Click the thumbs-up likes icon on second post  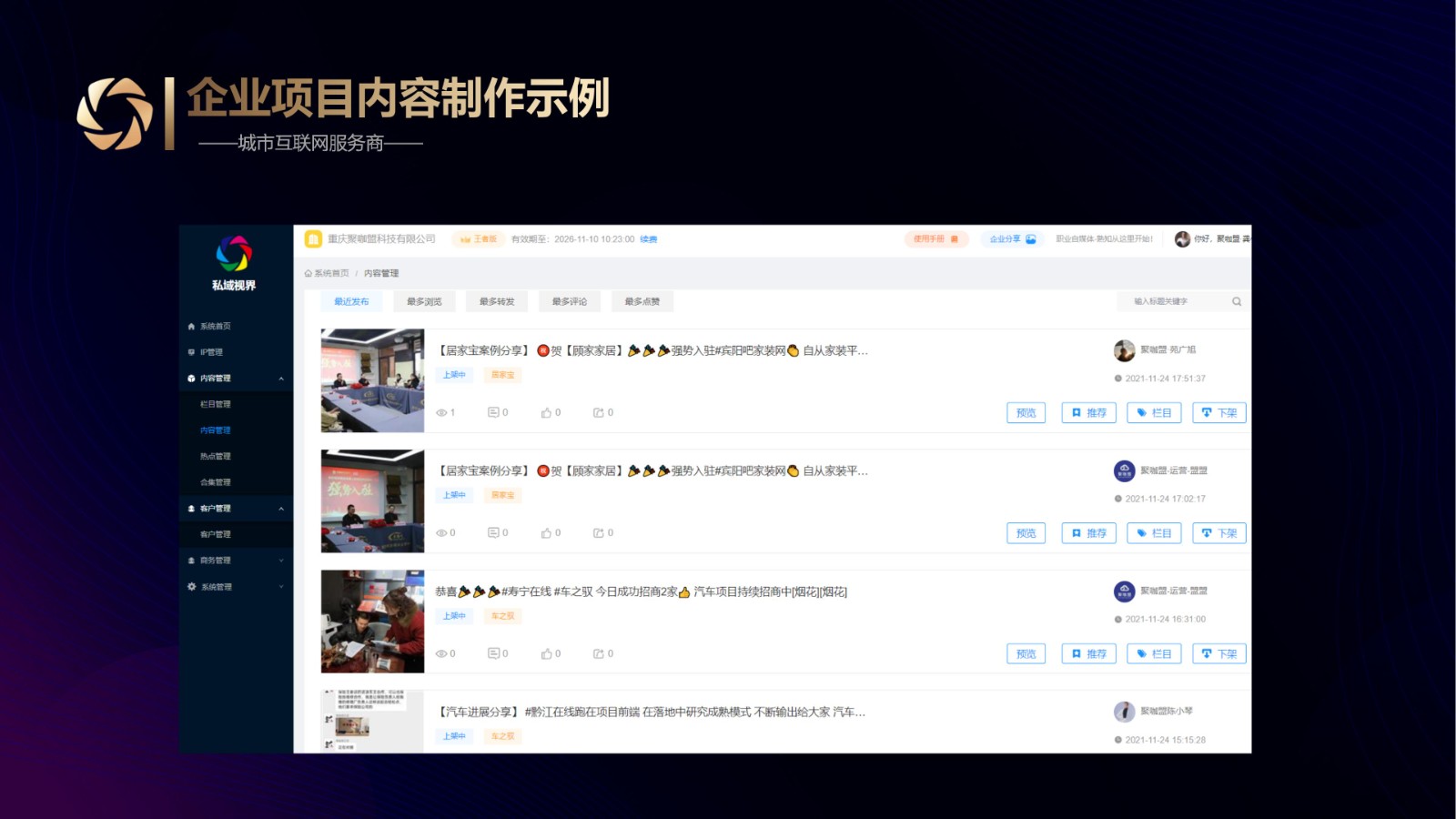click(x=546, y=533)
